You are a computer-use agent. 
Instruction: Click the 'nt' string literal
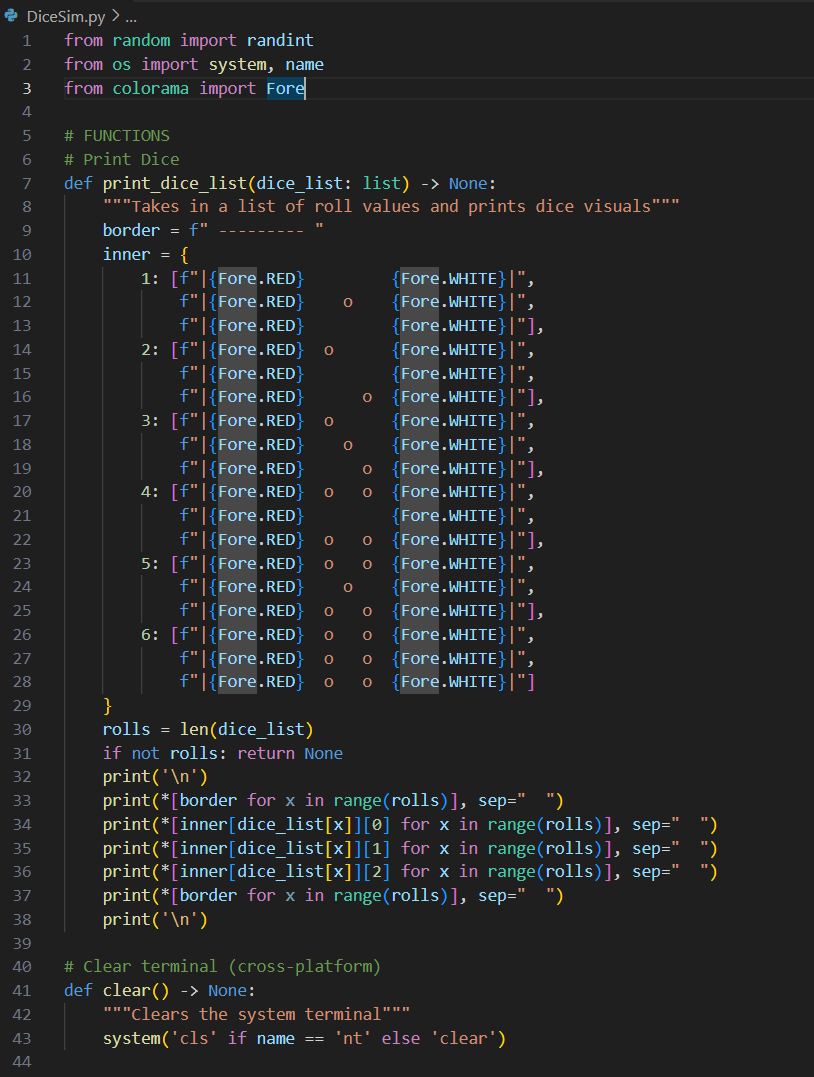tap(352, 1038)
